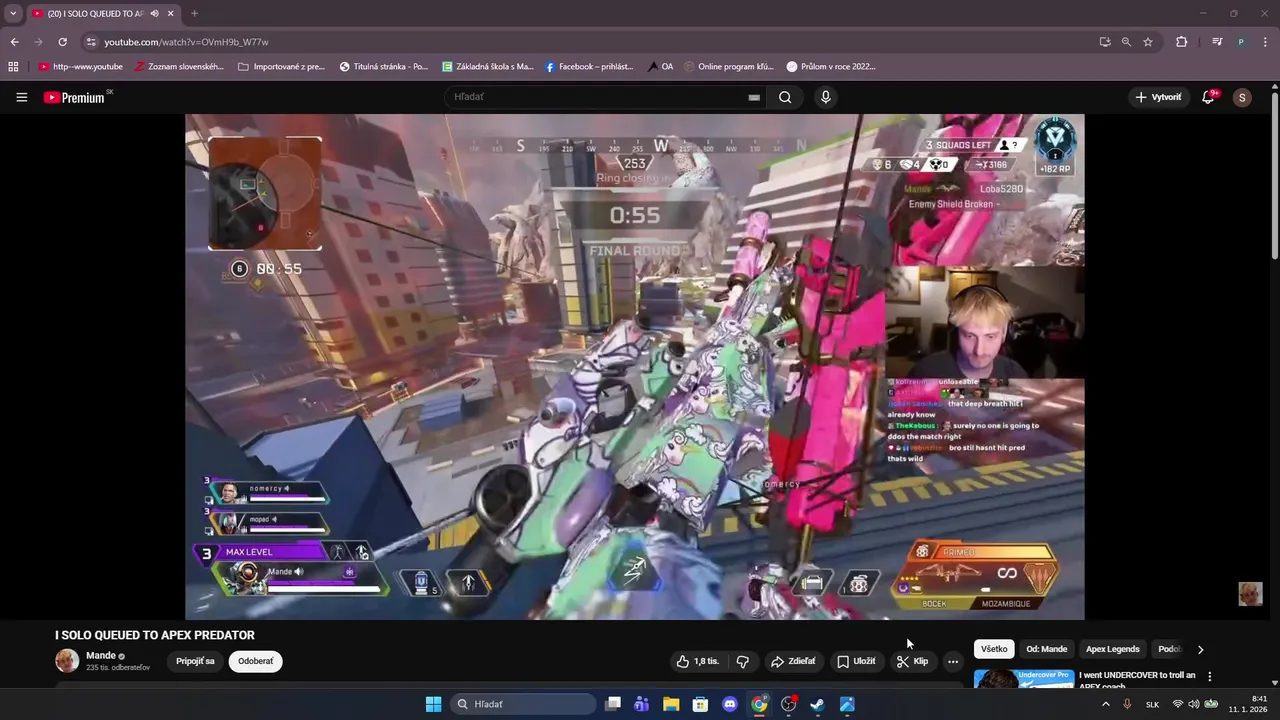Click Uložiť save button
This screenshot has height=720, width=1280.
[856, 661]
